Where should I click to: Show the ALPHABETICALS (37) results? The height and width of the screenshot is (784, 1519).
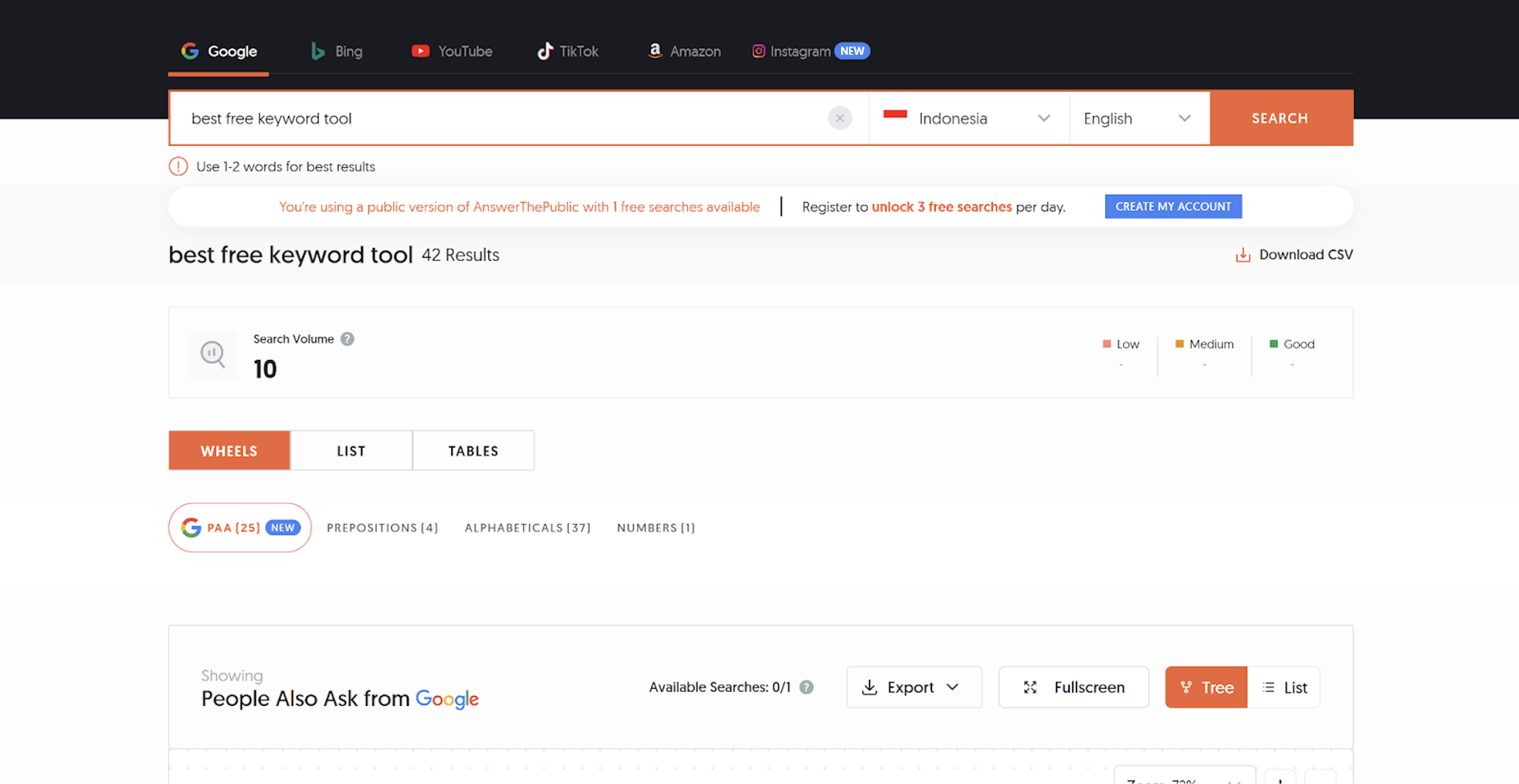coord(527,528)
